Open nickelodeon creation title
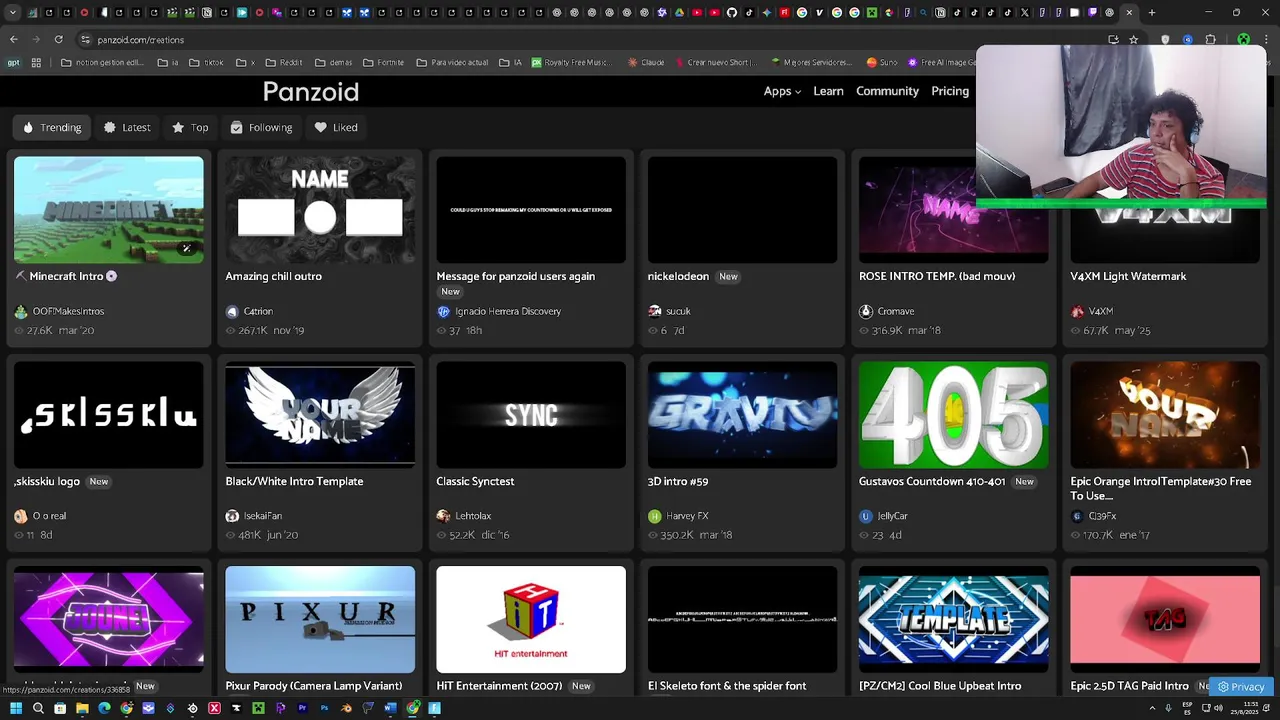This screenshot has width=1280, height=720. (x=678, y=276)
